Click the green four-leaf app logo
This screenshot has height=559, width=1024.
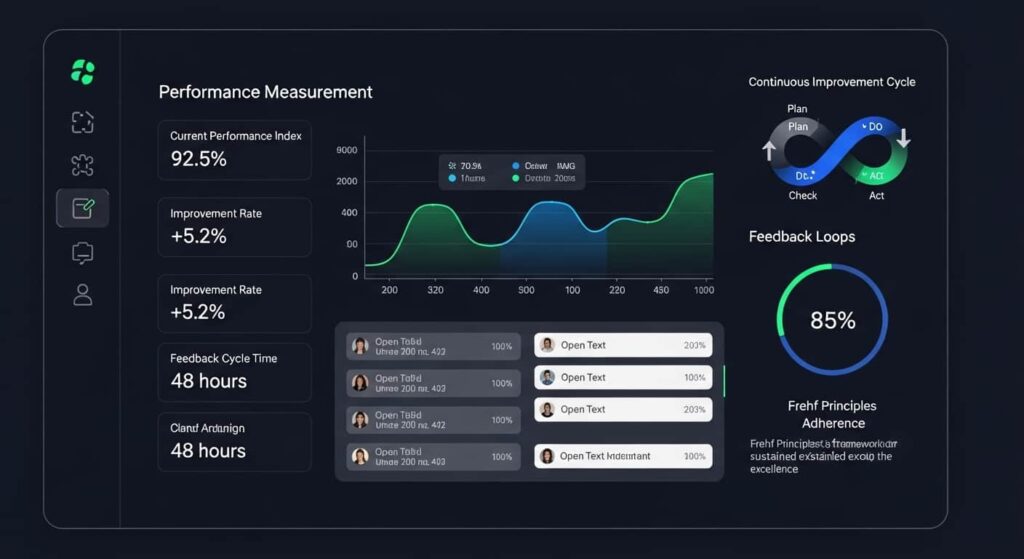82,72
